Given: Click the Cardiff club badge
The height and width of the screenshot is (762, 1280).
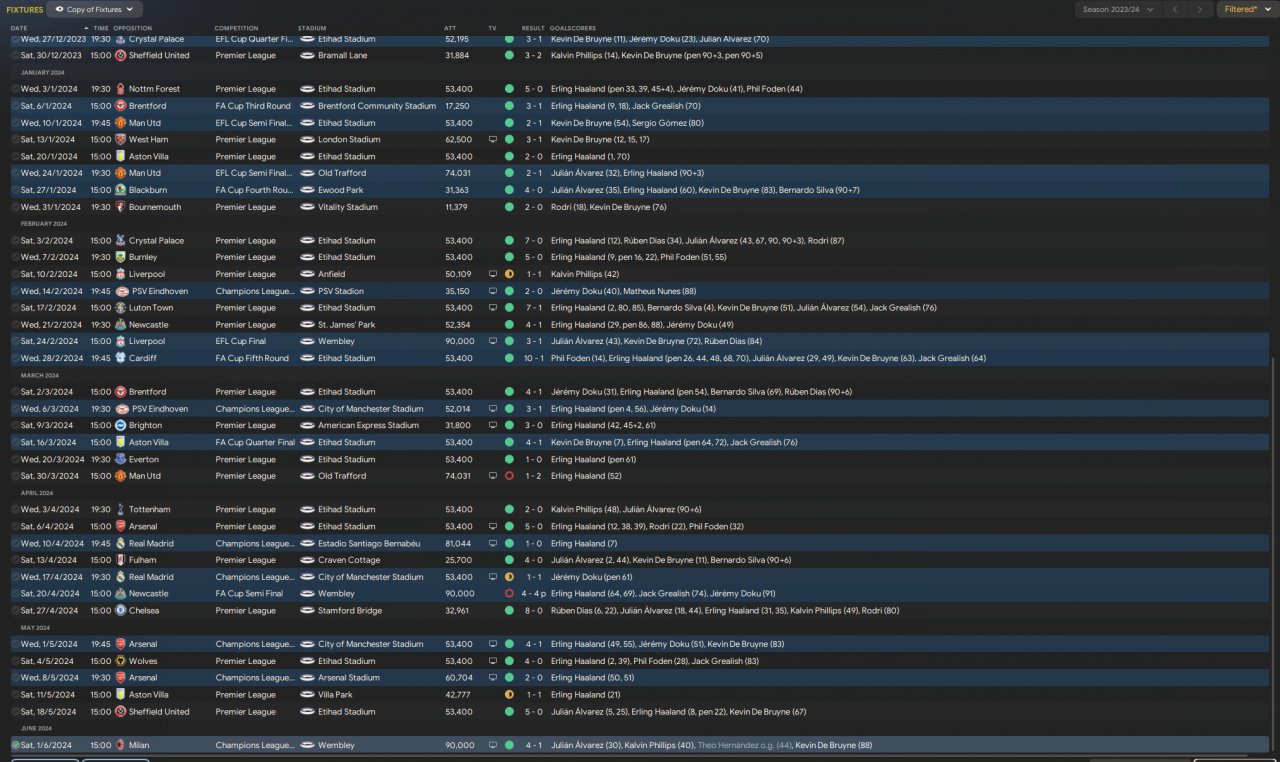Looking at the screenshot, I should tap(120, 358).
